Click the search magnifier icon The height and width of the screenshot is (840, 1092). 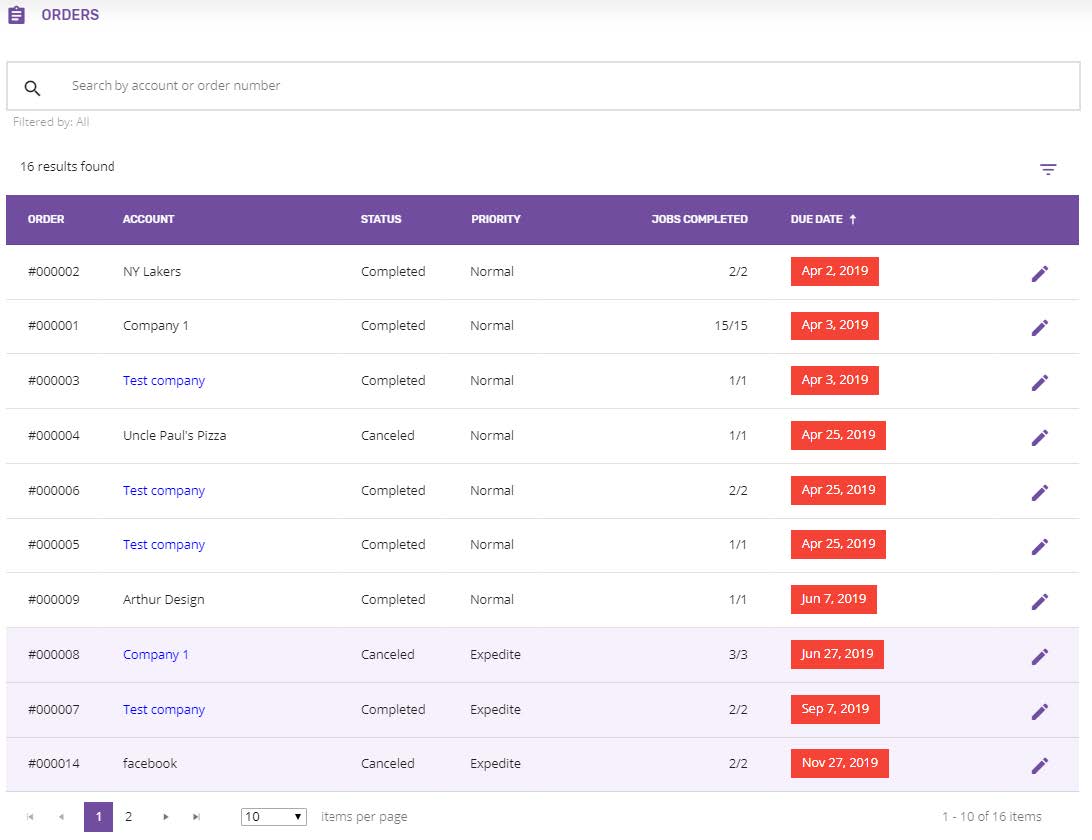click(33, 88)
